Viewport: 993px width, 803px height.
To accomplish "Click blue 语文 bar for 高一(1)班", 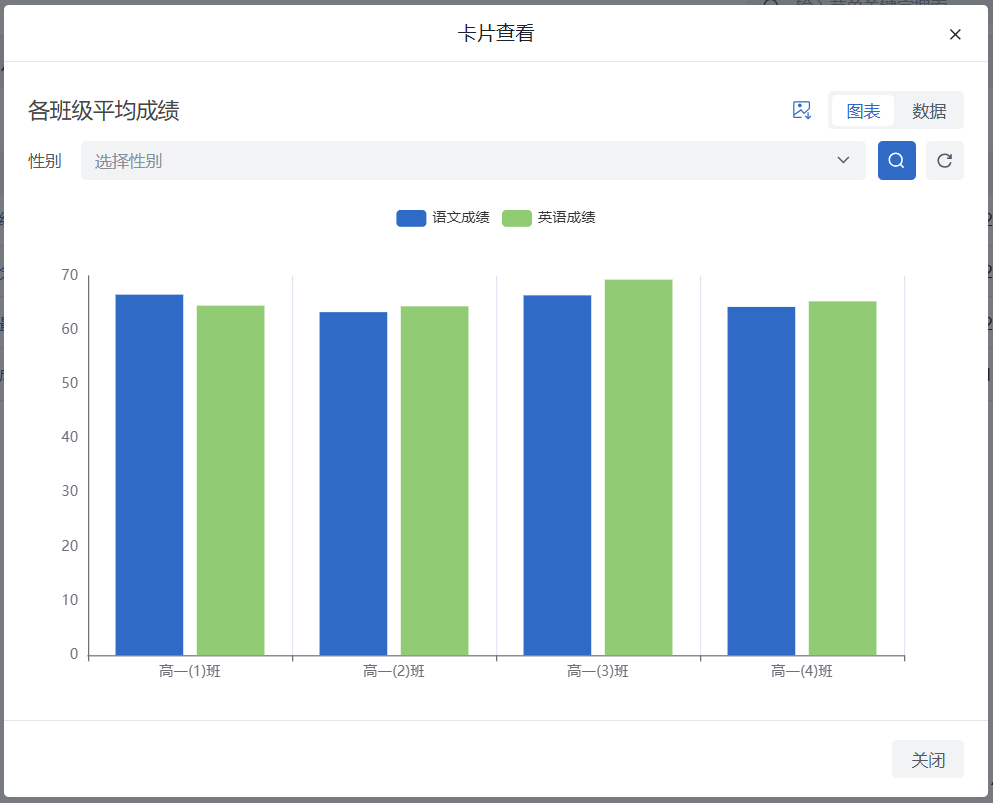I will coord(149,475).
